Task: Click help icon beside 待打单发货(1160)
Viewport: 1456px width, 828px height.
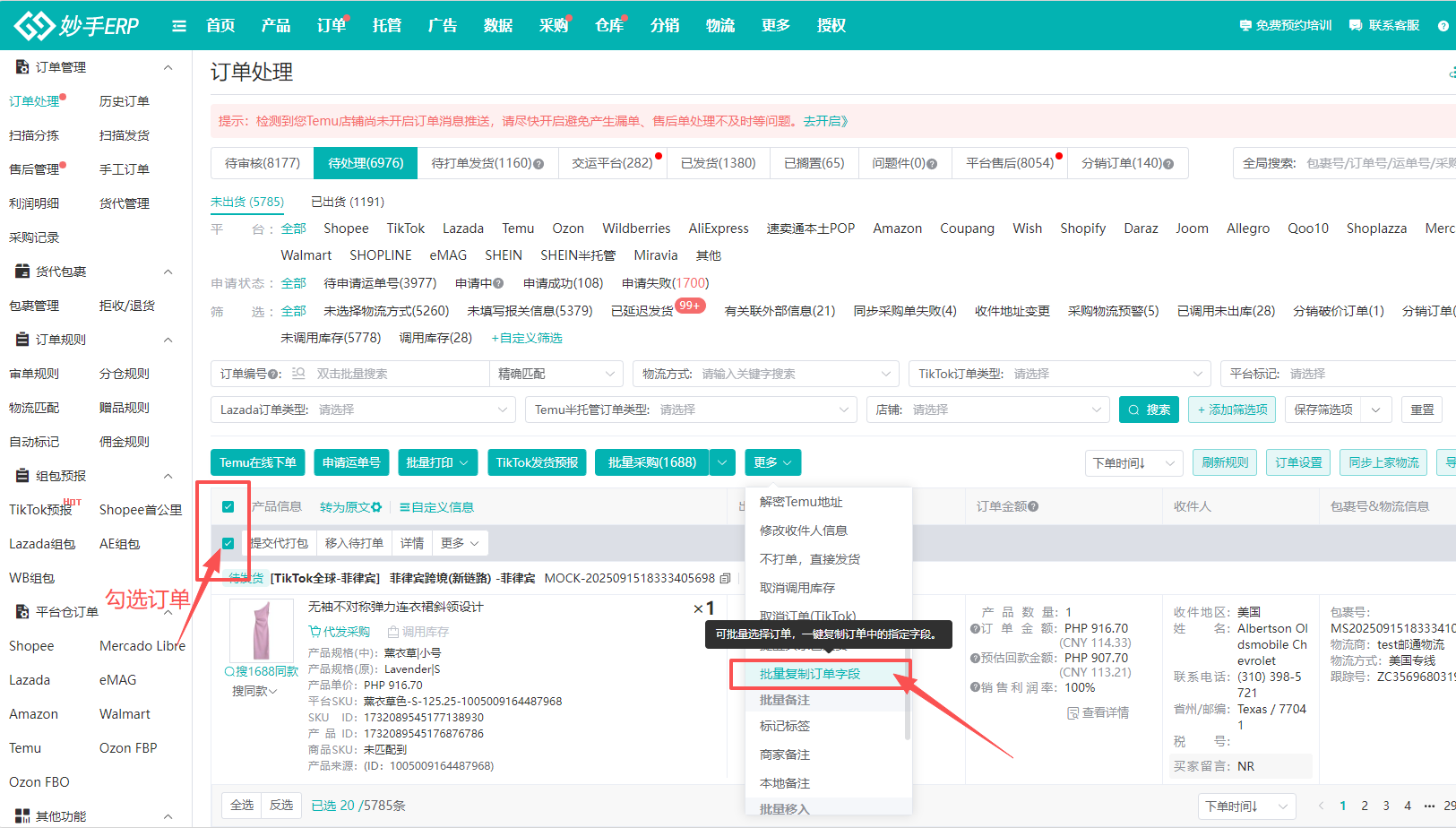Action: [538, 164]
